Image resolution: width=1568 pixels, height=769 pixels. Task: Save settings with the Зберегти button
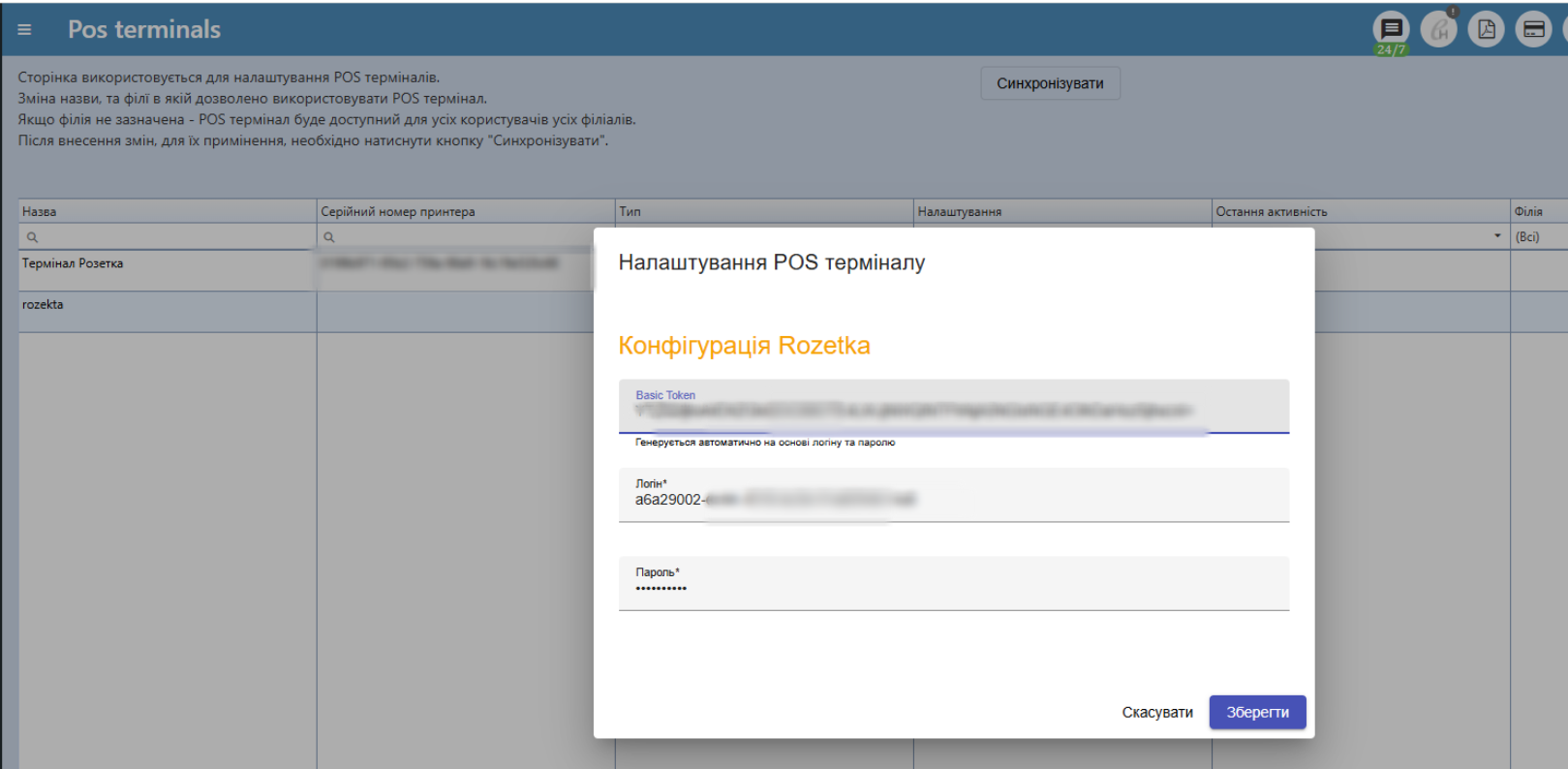coord(1257,713)
